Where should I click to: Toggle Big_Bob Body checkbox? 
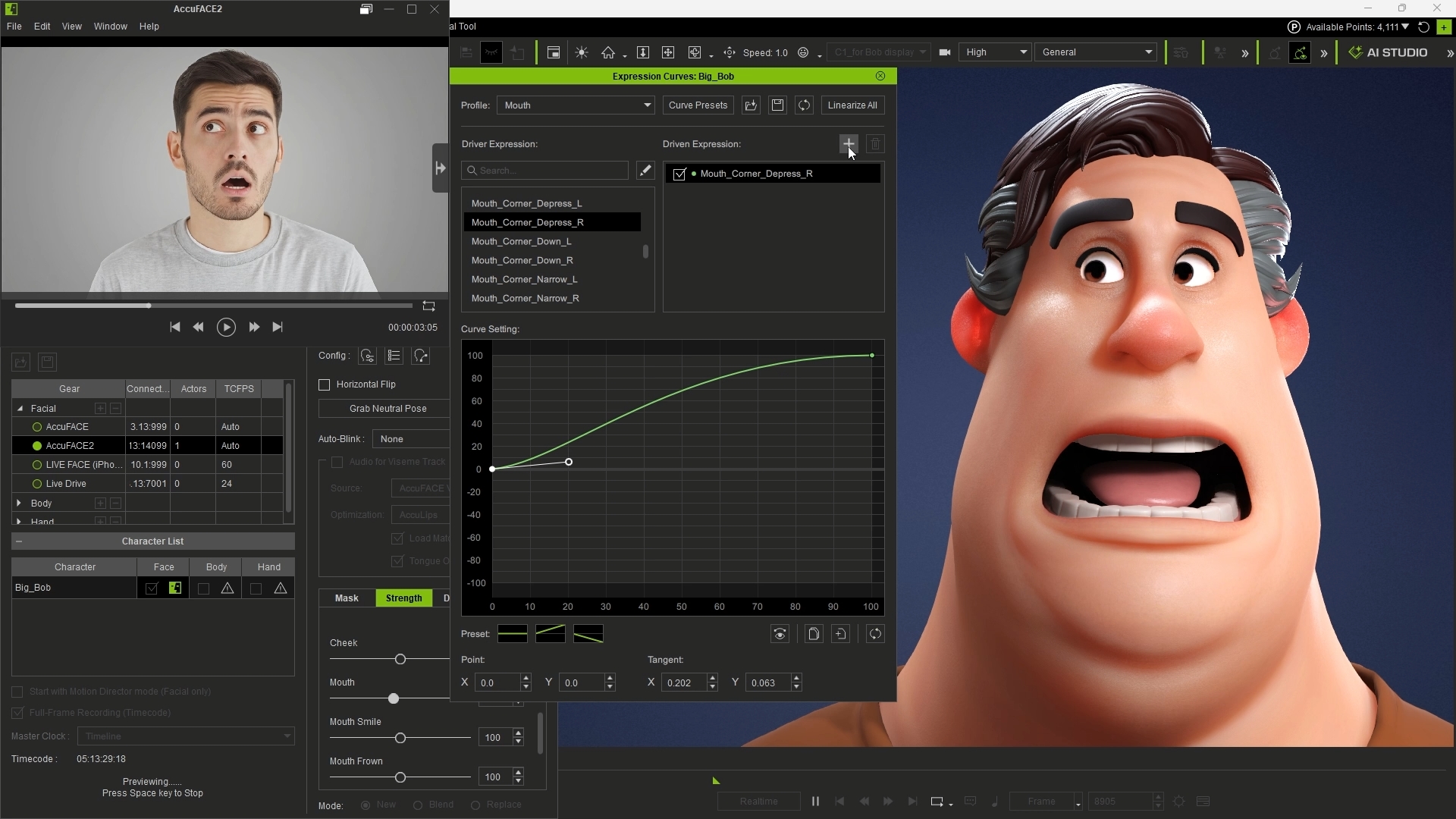point(203,588)
